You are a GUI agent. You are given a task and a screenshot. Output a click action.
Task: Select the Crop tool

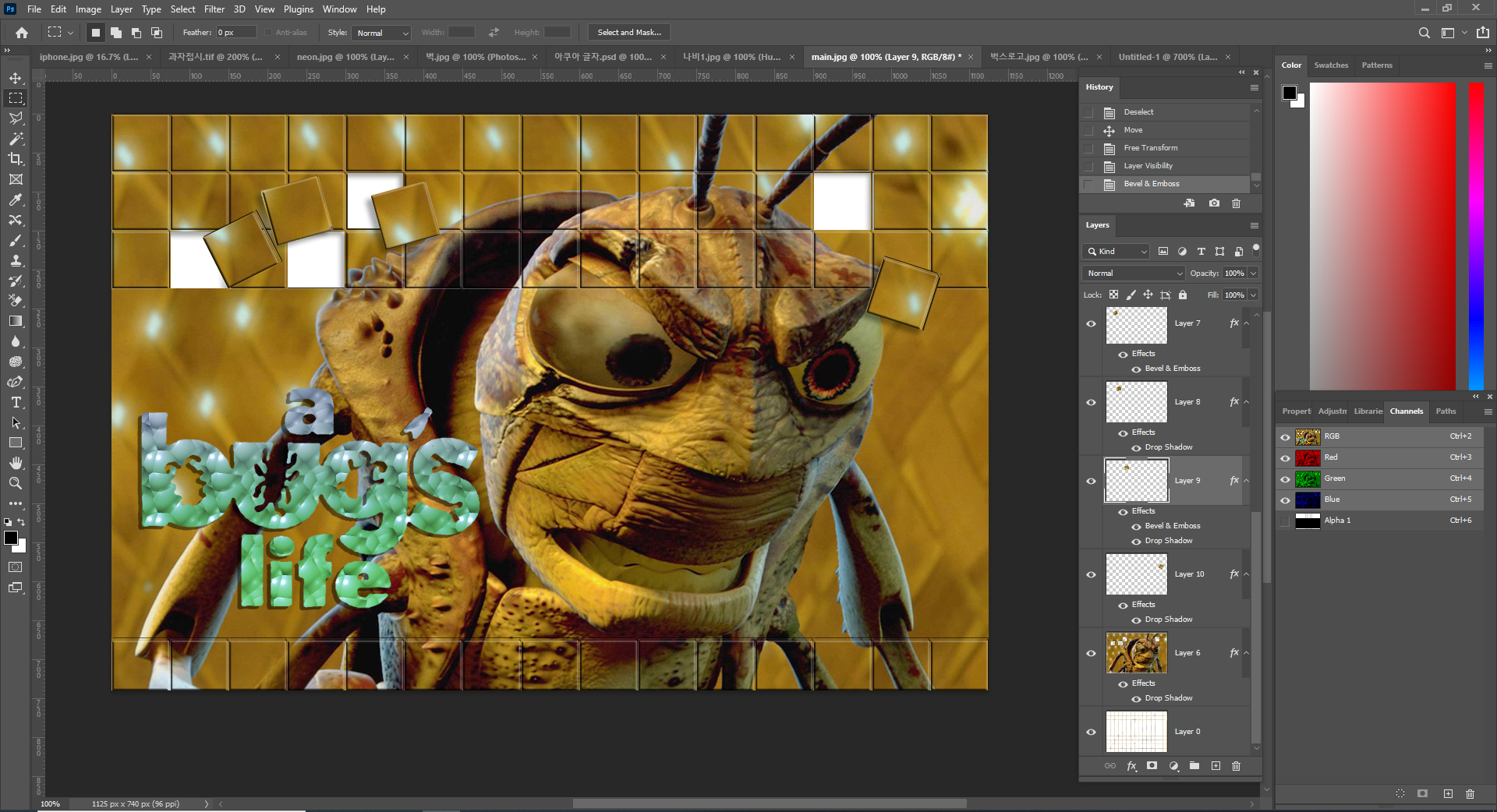pyautogui.click(x=16, y=159)
